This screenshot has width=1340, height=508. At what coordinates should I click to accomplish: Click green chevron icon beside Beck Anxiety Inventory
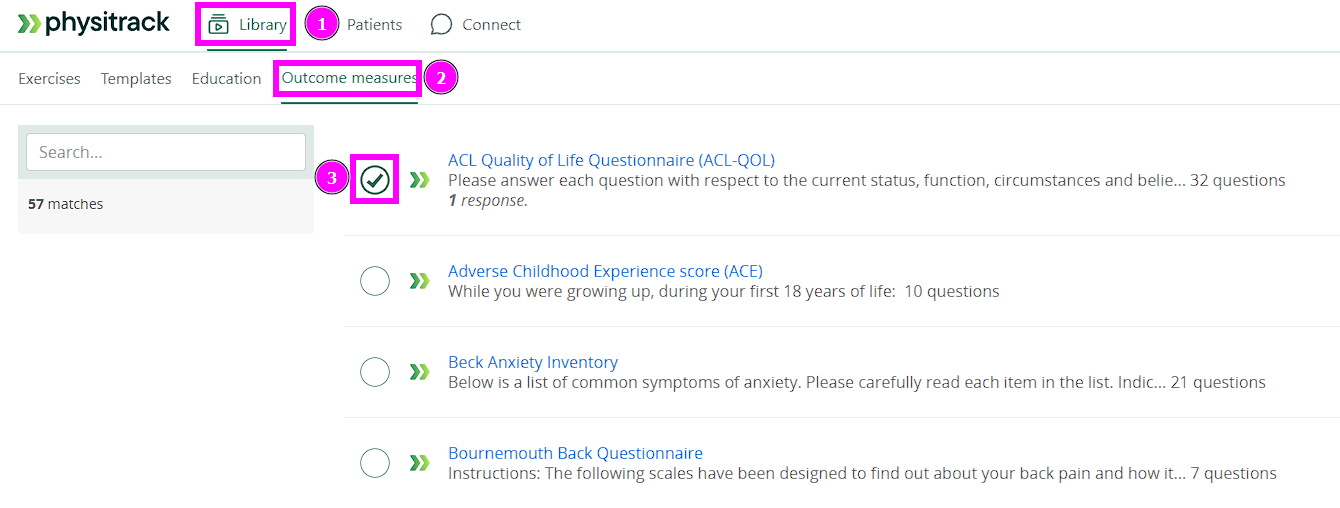[420, 373]
